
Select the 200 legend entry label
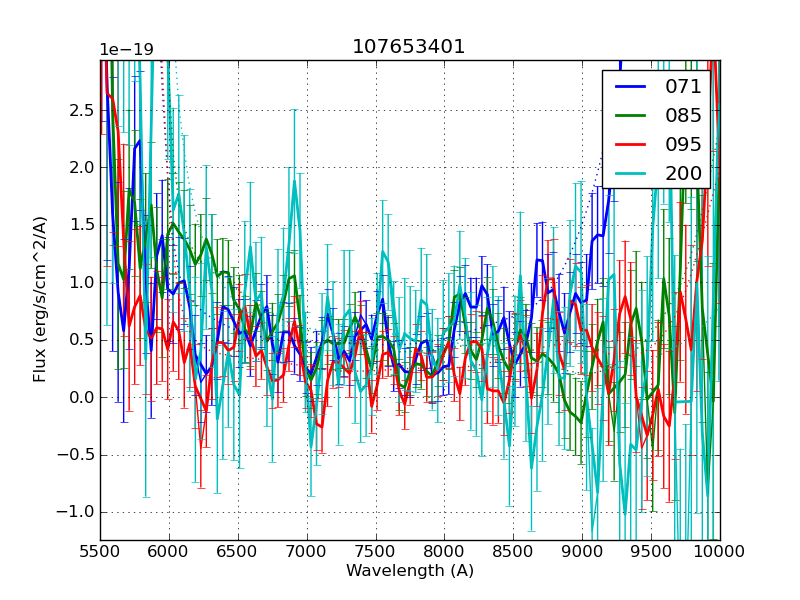683,173
